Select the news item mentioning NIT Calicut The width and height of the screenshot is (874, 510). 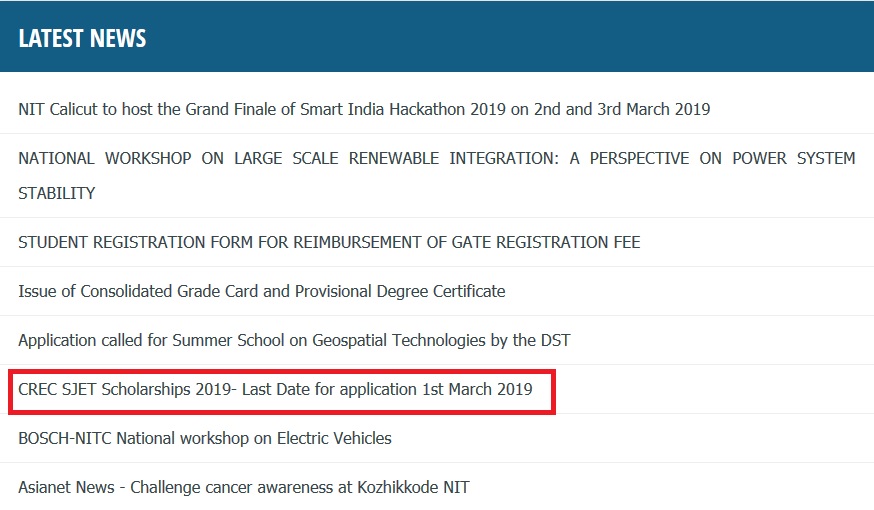pyautogui.click(x=364, y=109)
